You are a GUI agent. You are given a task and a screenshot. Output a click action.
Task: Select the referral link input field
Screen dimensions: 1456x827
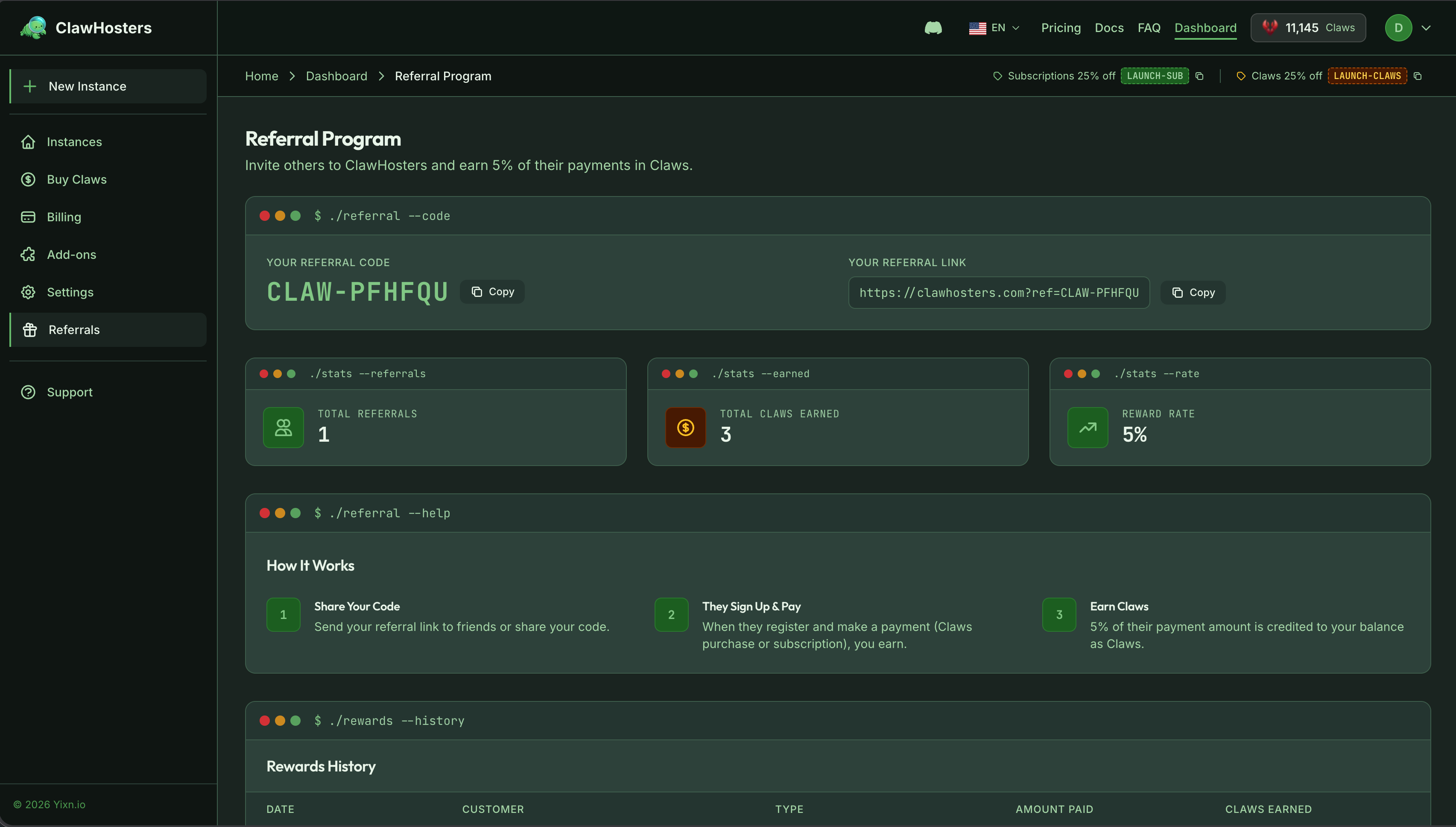pos(998,293)
